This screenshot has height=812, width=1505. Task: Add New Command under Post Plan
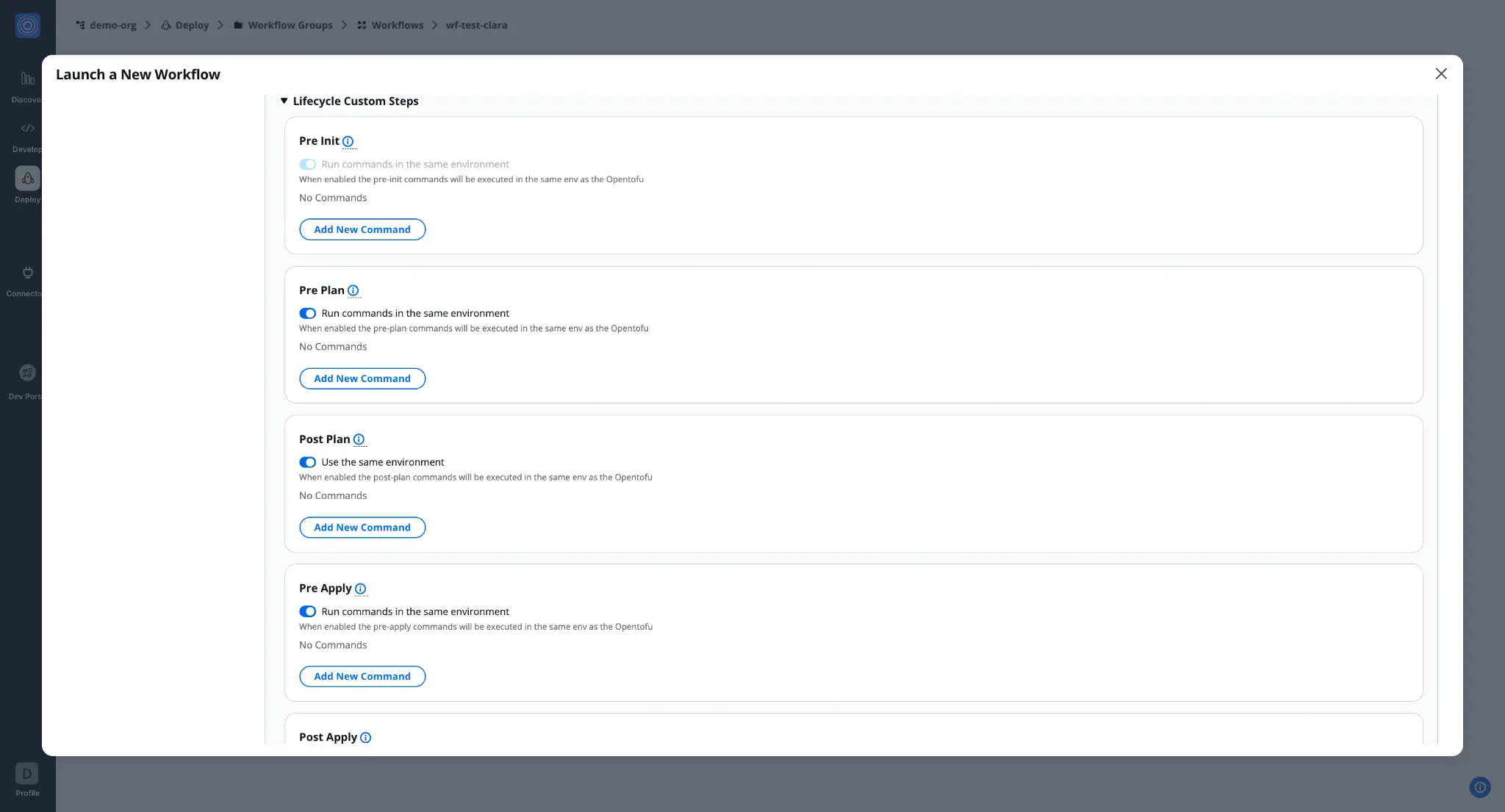[x=362, y=528]
